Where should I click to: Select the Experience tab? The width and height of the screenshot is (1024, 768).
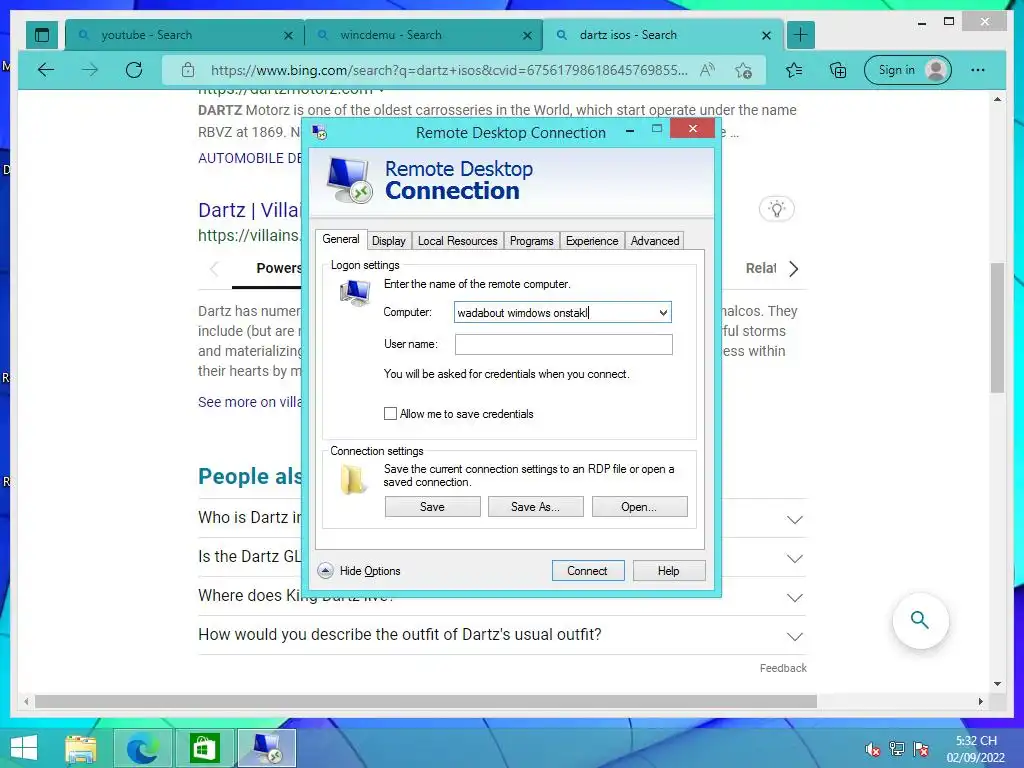point(592,241)
